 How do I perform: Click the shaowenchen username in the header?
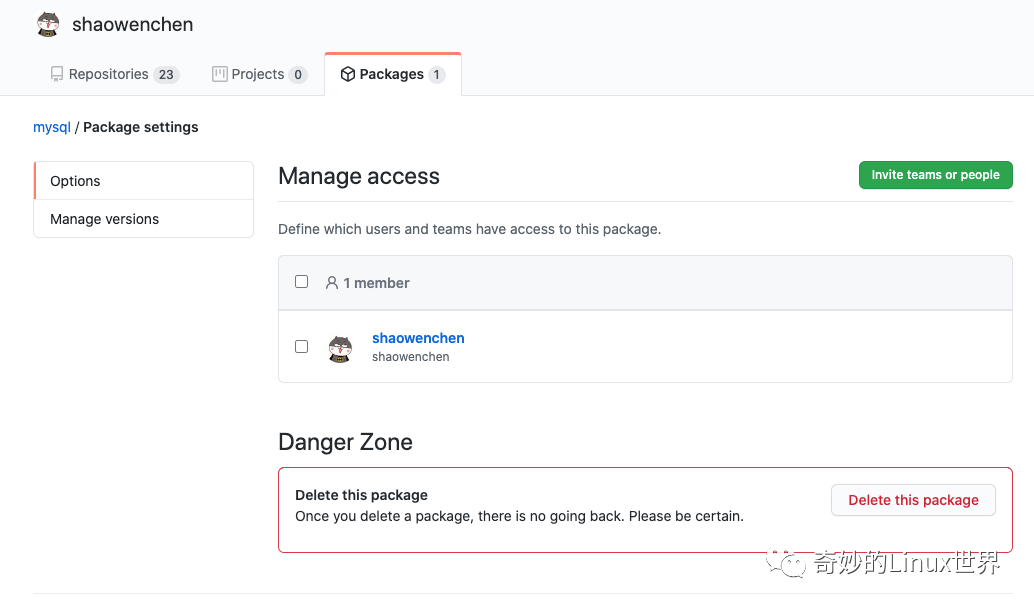[x=132, y=24]
